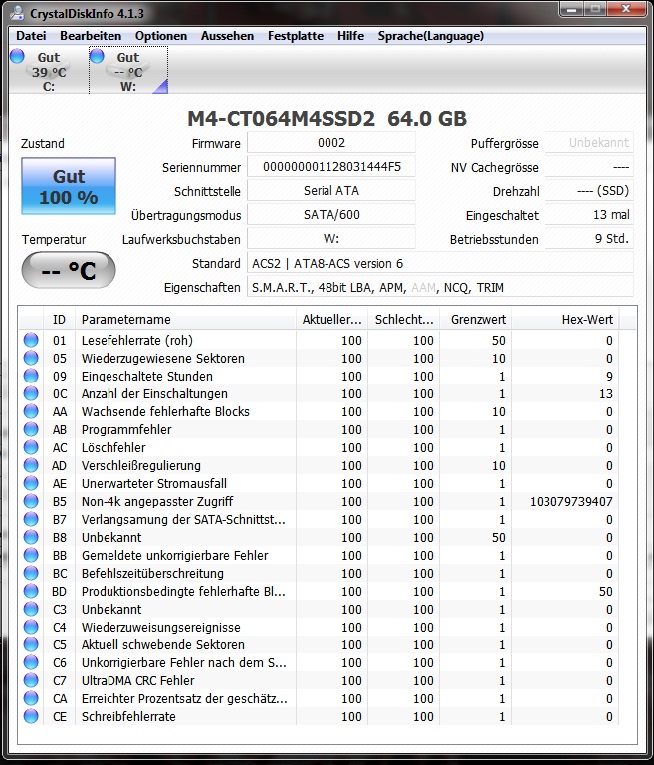Click status icon of Wachsende fehlerhafte Blocks
654x765 pixels.
31,411
